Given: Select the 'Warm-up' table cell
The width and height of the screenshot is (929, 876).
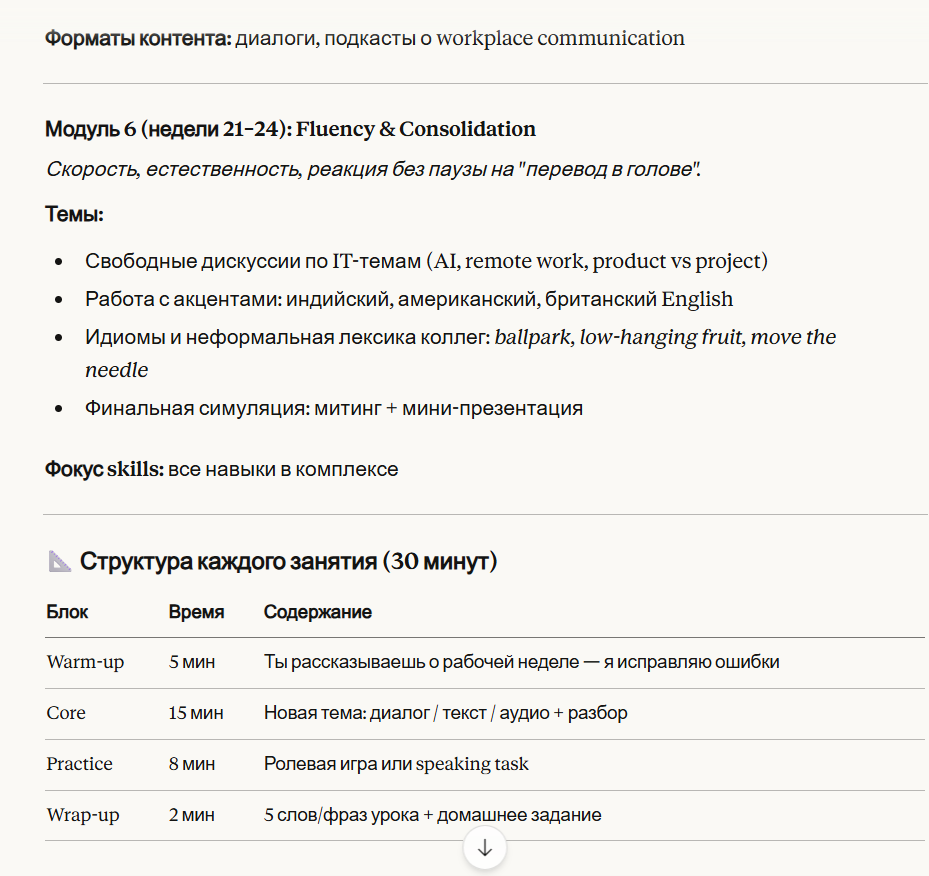Looking at the screenshot, I should point(85,662).
